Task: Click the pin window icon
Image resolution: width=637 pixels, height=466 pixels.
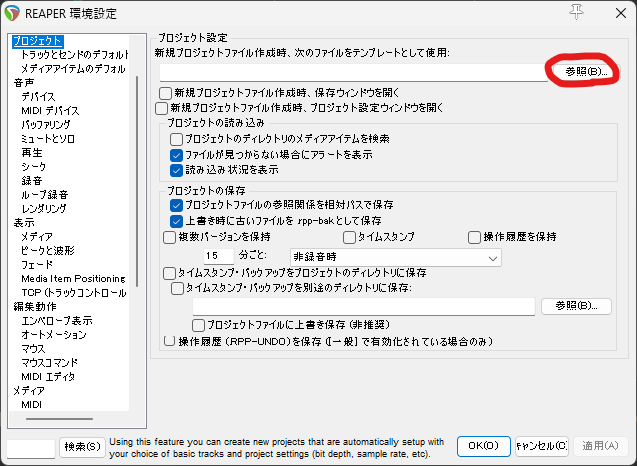Action: click(576, 12)
